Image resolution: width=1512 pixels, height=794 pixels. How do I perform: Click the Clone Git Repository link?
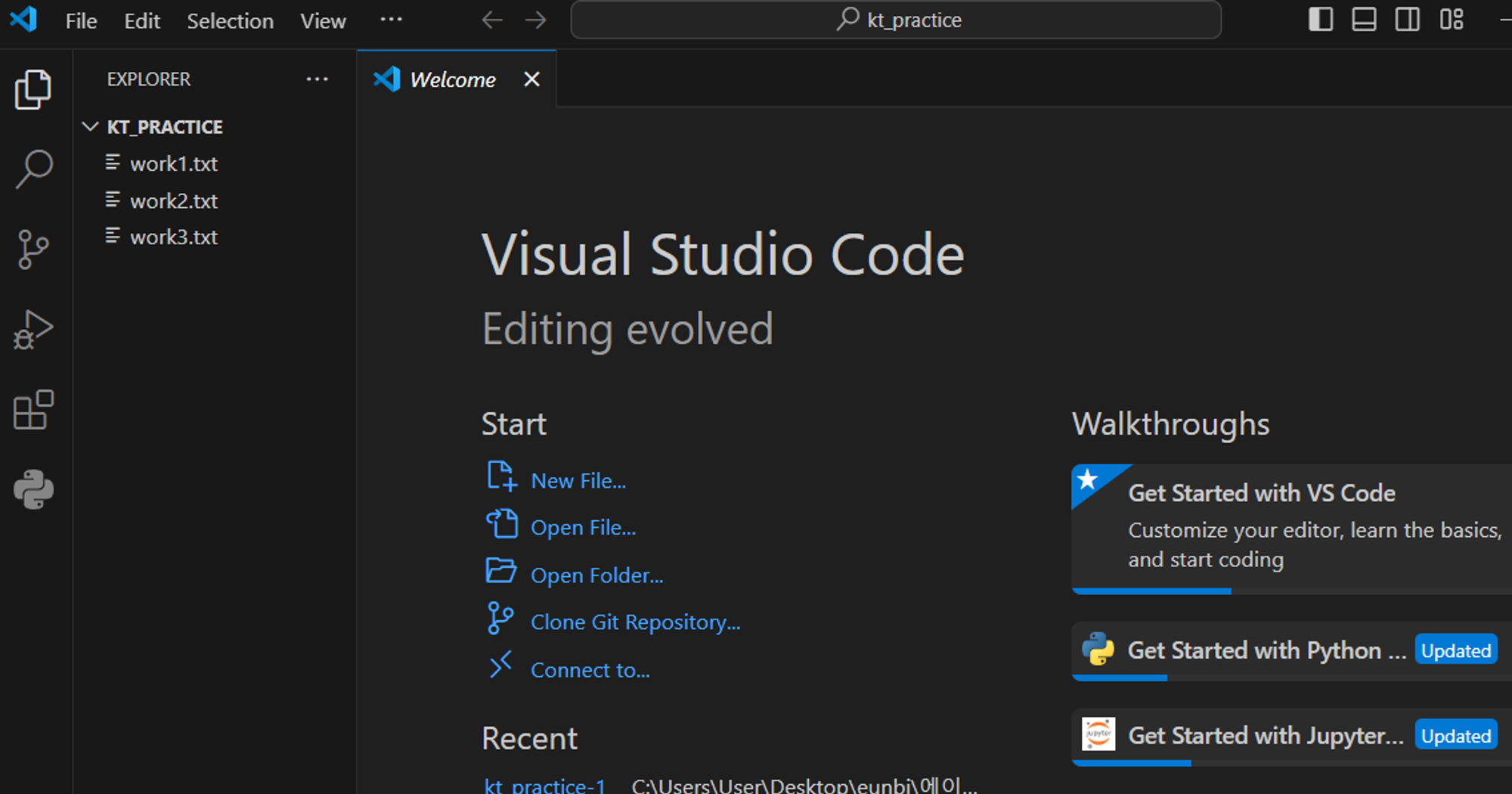[635, 622]
